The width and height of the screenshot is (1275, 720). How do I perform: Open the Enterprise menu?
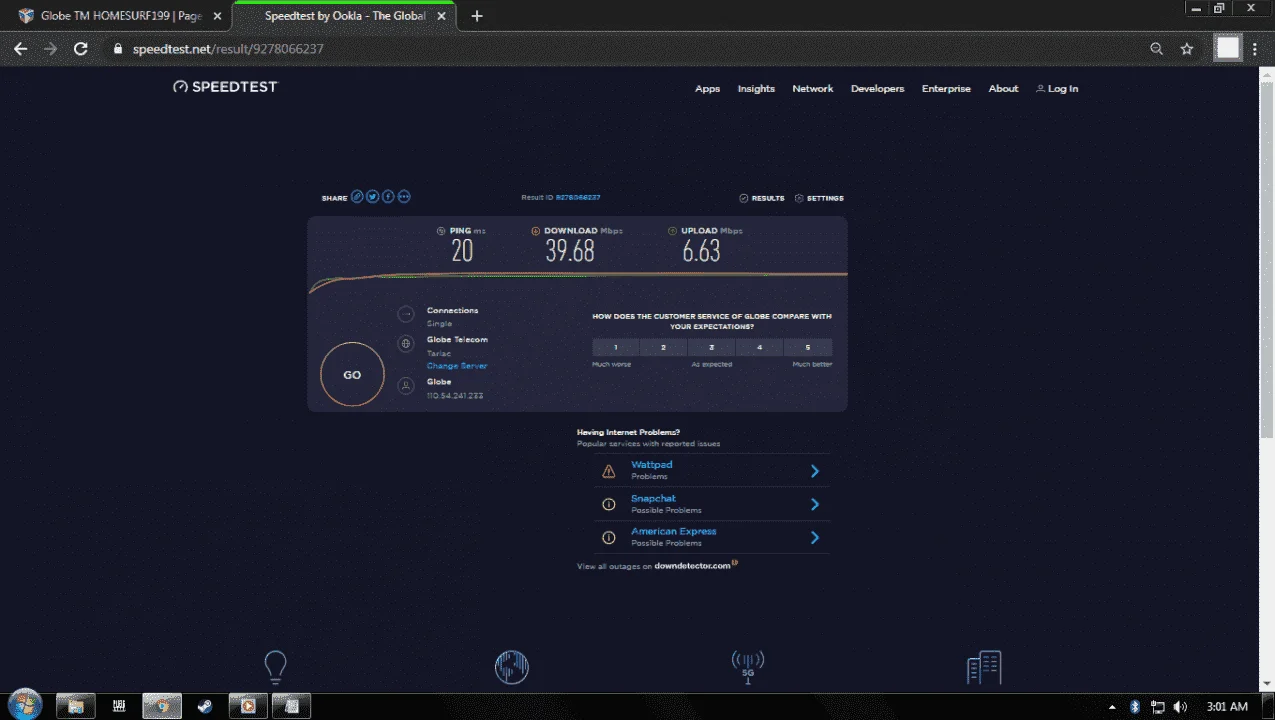(946, 88)
